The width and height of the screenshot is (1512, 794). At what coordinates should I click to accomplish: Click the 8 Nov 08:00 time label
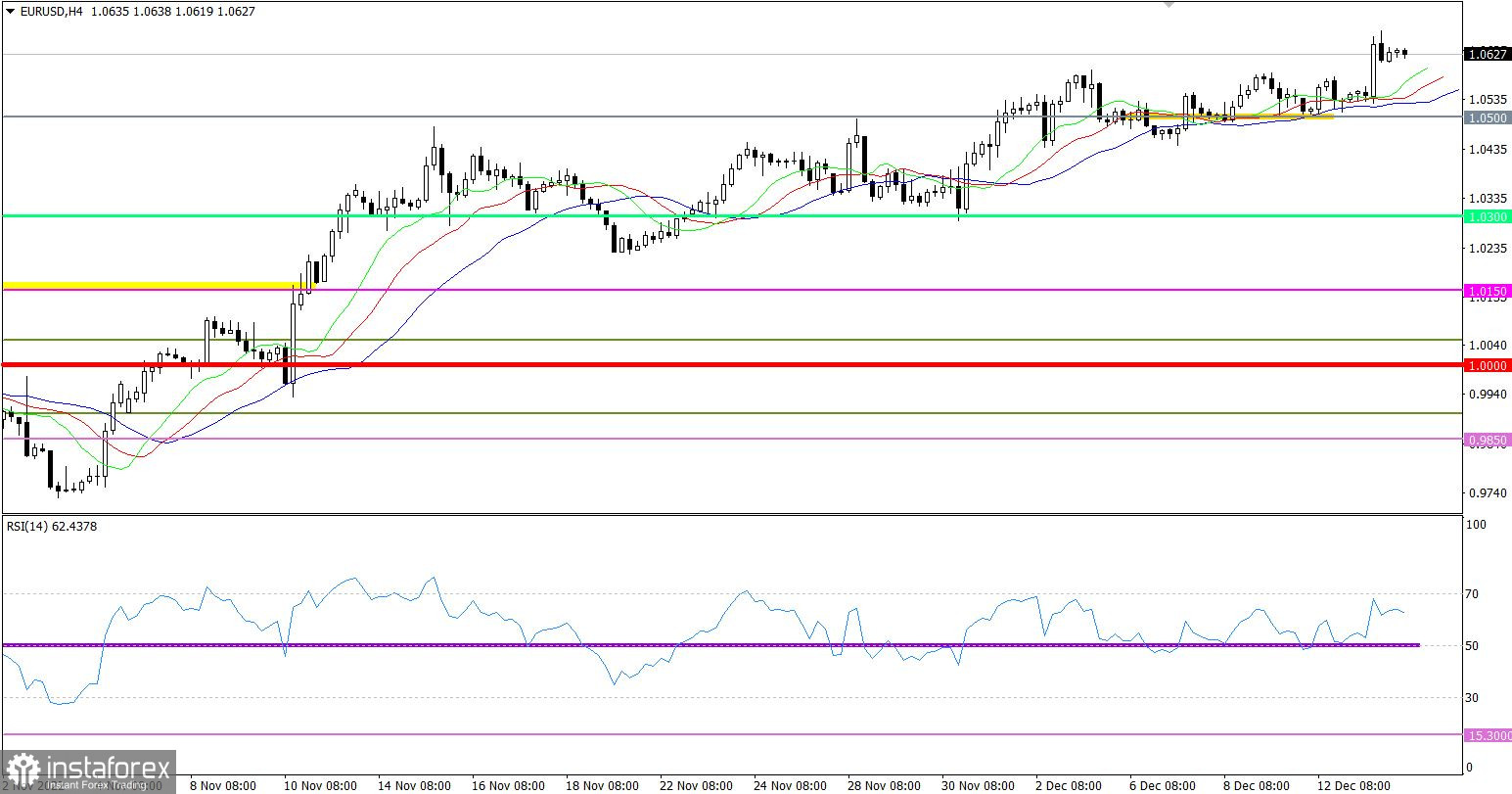click(223, 785)
